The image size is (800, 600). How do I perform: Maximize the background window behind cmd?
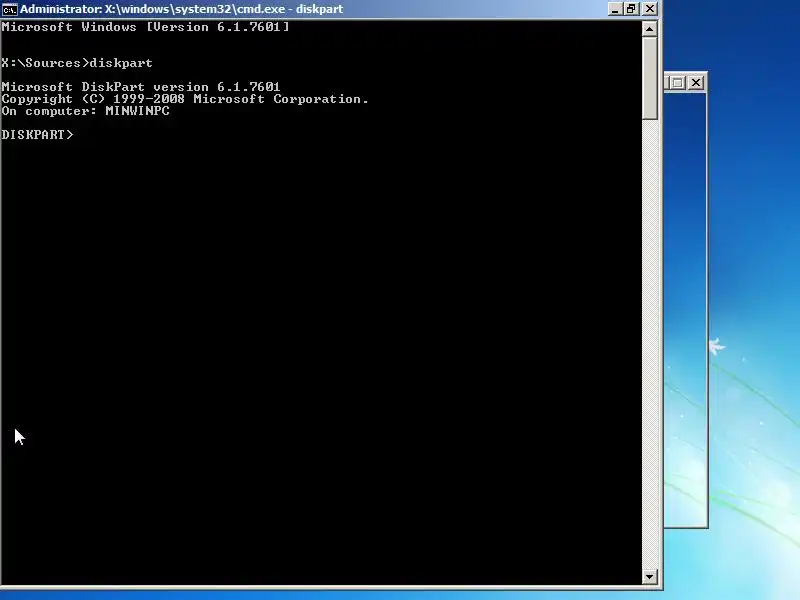click(x=678, y=83)
